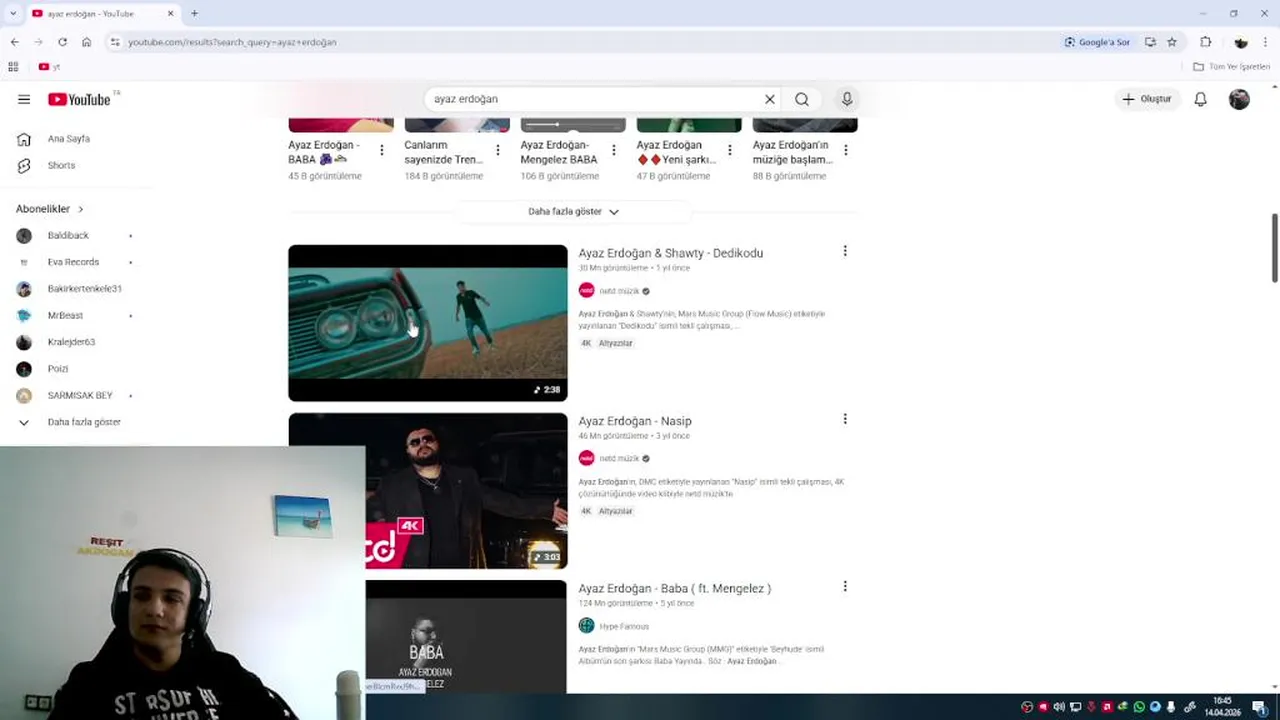Open the title Ayaz Erdoğan - Baba ( ft. Mengelez )
Image resolution: width=1280 pixels, height=720 pixels.
pos(674,588)
